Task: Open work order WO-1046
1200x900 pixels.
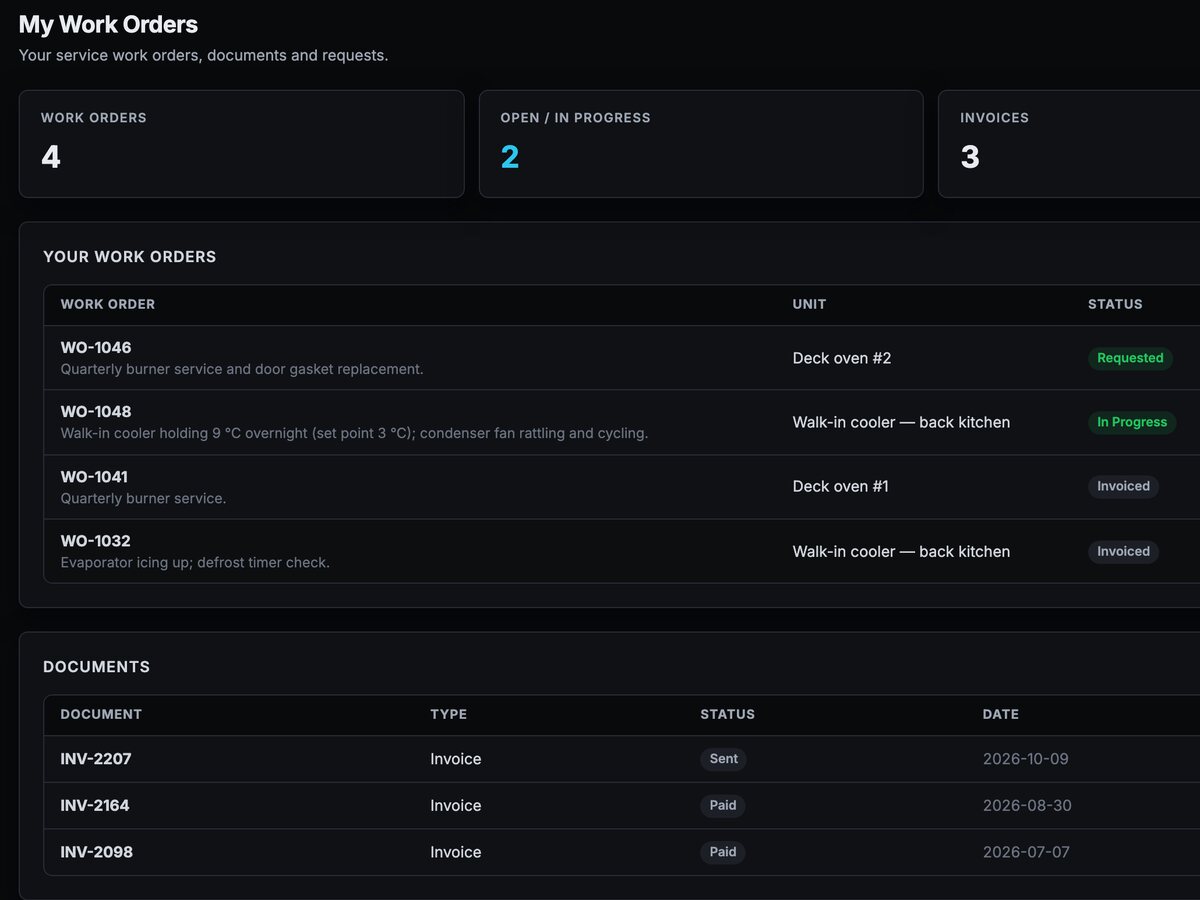Action: tap(96, 348)
